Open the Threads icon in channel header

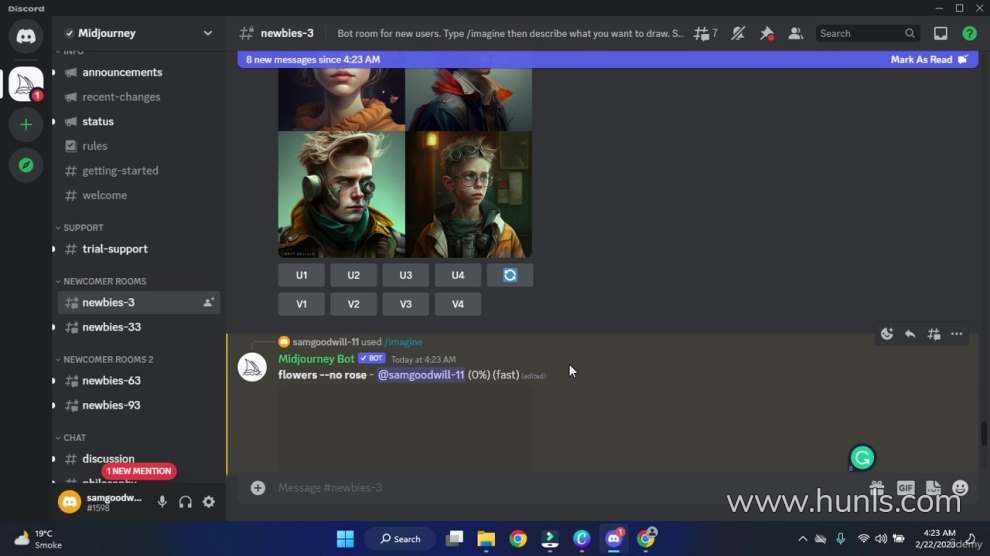701,33
